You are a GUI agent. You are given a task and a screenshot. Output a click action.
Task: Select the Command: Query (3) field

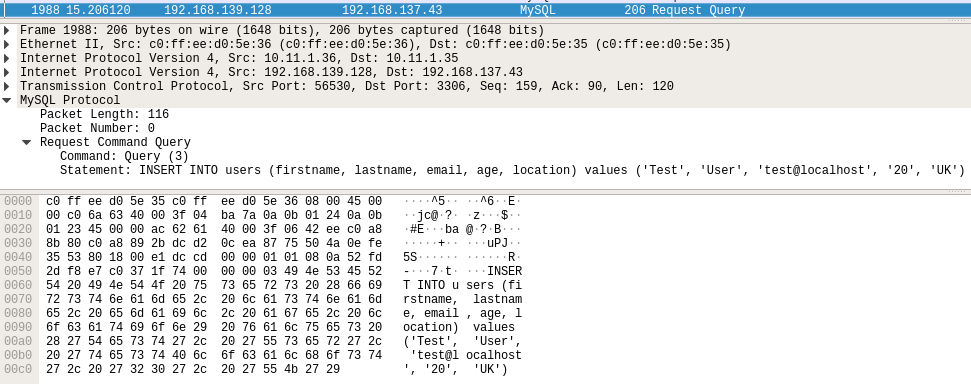[124, 156]
